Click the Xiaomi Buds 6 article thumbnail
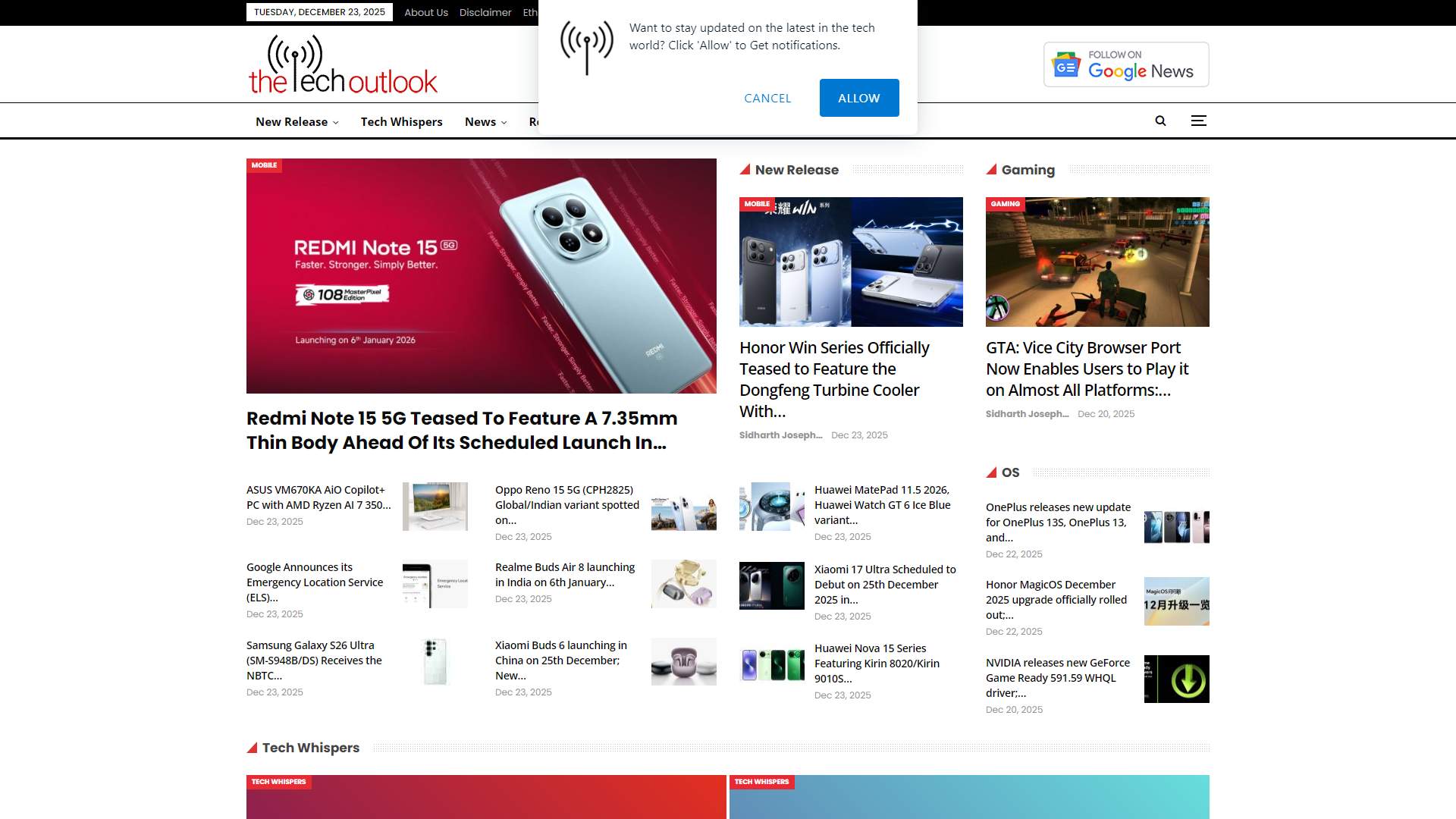The image size is (1456, 819). pyautogui.click(x=683, y=661)
